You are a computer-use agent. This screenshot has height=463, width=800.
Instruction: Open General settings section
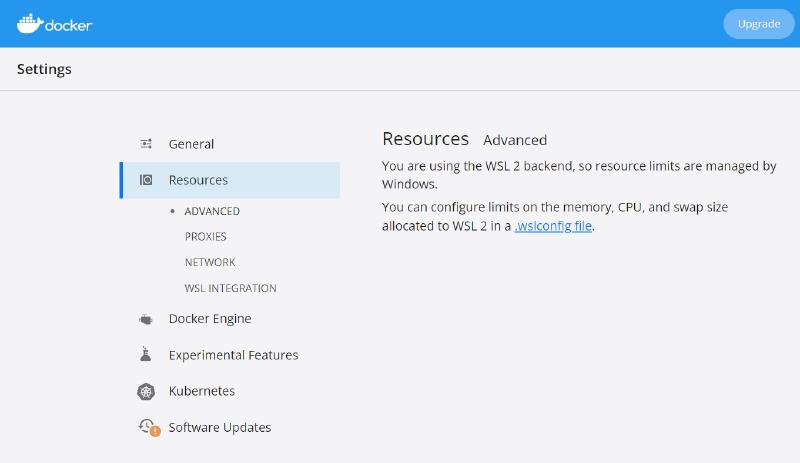click(191, 144)
